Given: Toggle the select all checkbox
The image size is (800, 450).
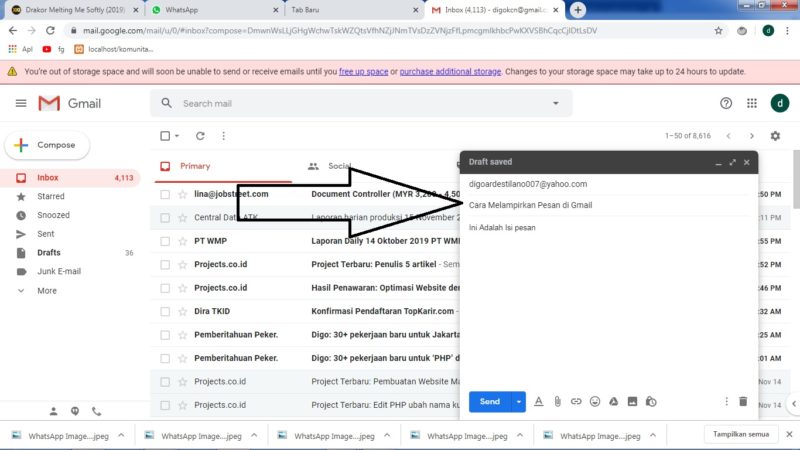Looking at the screenshot, I should 165,136.
